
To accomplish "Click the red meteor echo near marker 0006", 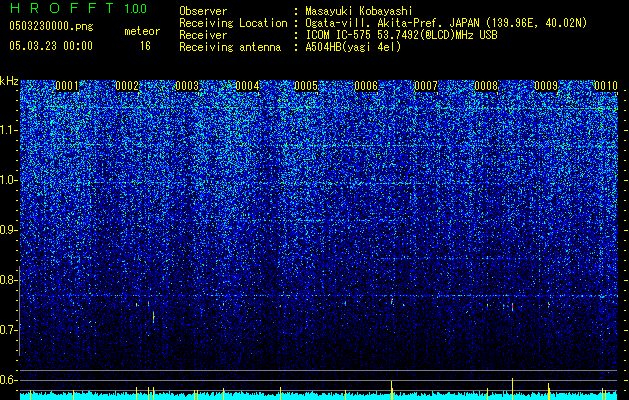I will pyautogui.click(x=392, y=301).
